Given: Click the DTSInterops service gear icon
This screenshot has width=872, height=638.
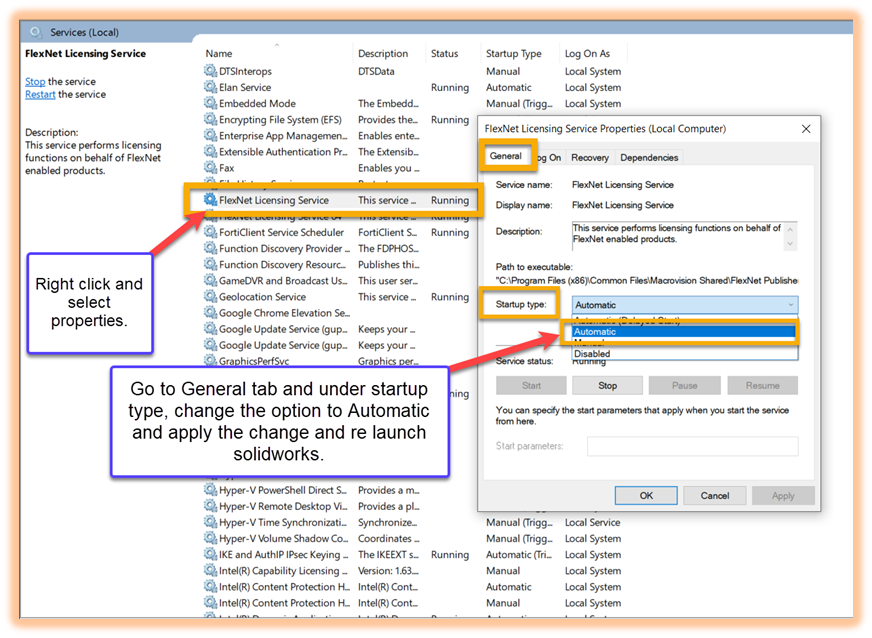Looking at the screenshot, I should [x=210, y=71].
